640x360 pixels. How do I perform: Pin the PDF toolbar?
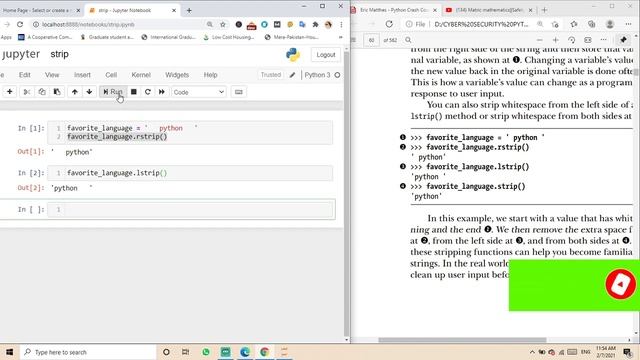click(623, 40)
